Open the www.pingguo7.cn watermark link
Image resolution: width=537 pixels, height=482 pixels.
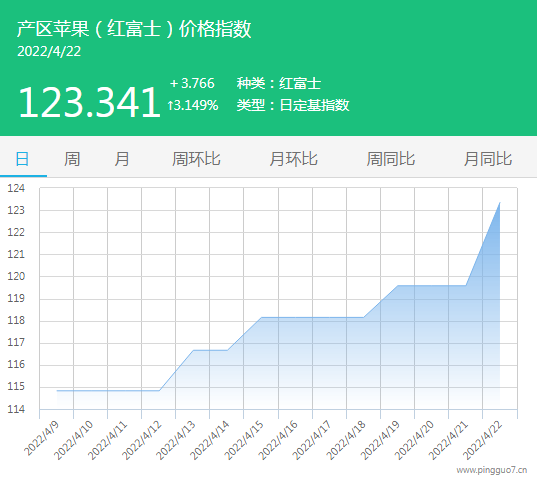click(x=491, y=470)
